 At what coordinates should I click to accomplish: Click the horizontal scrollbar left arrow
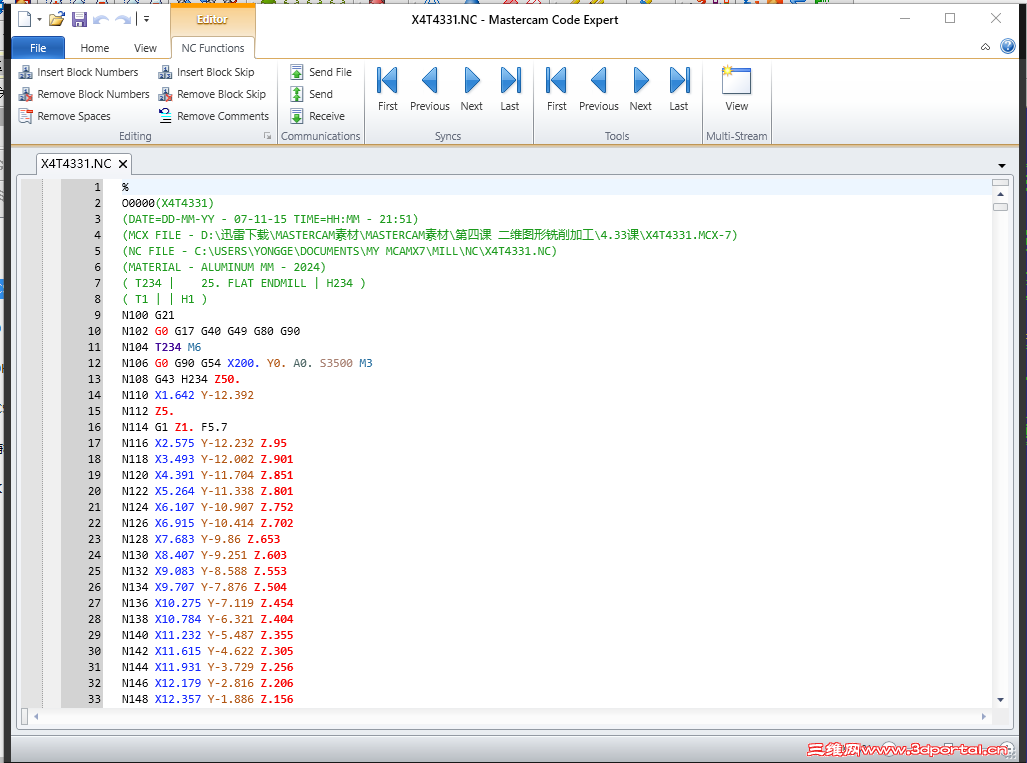pyautogui.click(x=36, y=716)
